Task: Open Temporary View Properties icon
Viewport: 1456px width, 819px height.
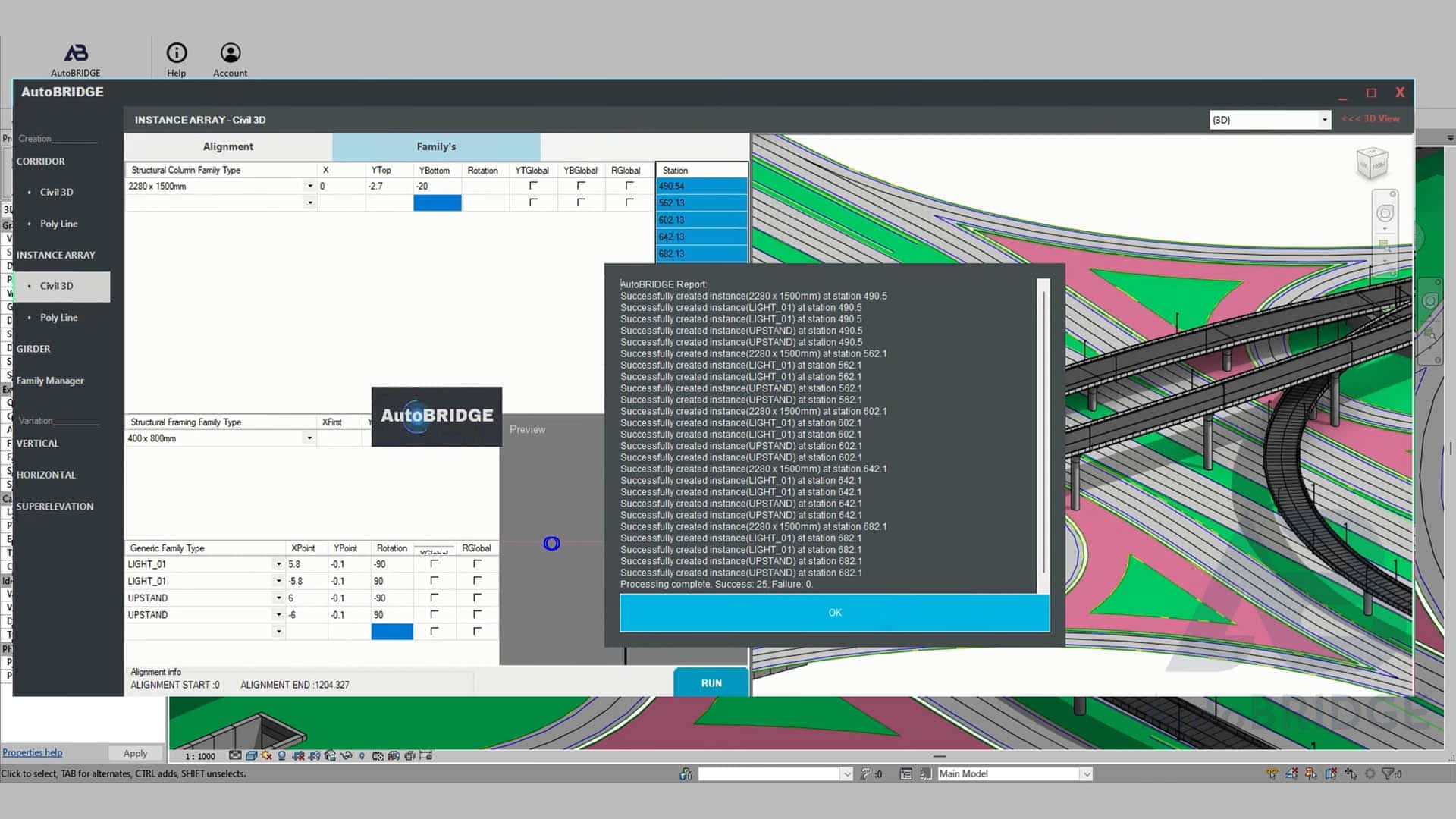Action: (378, 755)
